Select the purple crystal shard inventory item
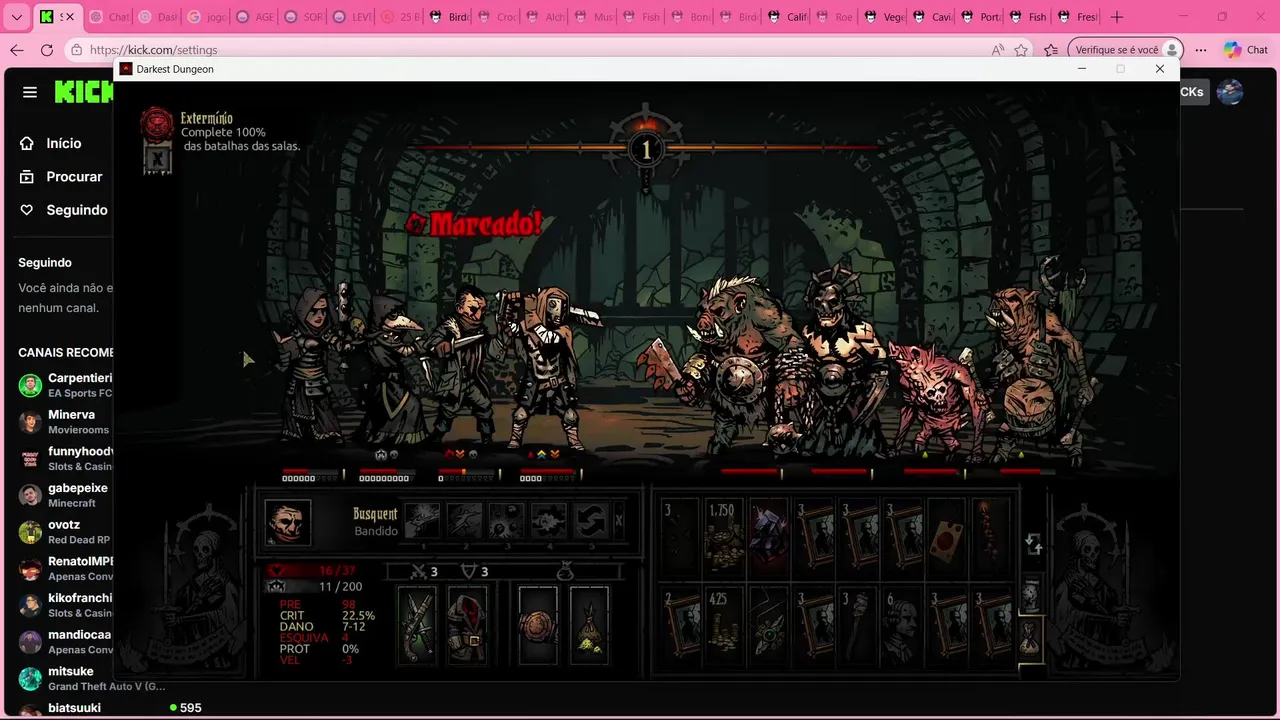Viewport: 1280px width, 720px height. pyautogui.click(x=768, y=538)
